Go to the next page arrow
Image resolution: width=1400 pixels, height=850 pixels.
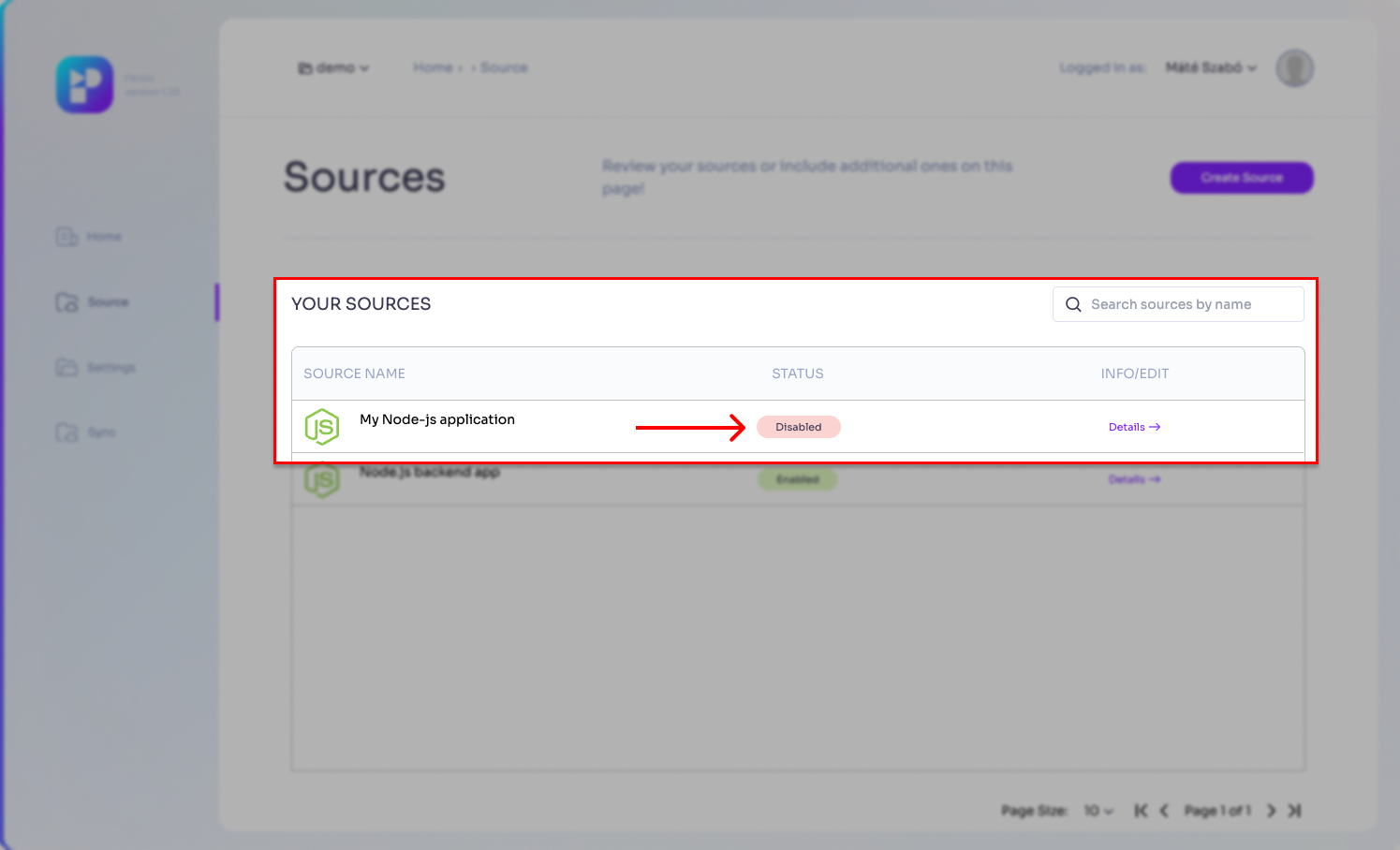click(1271, 811)
